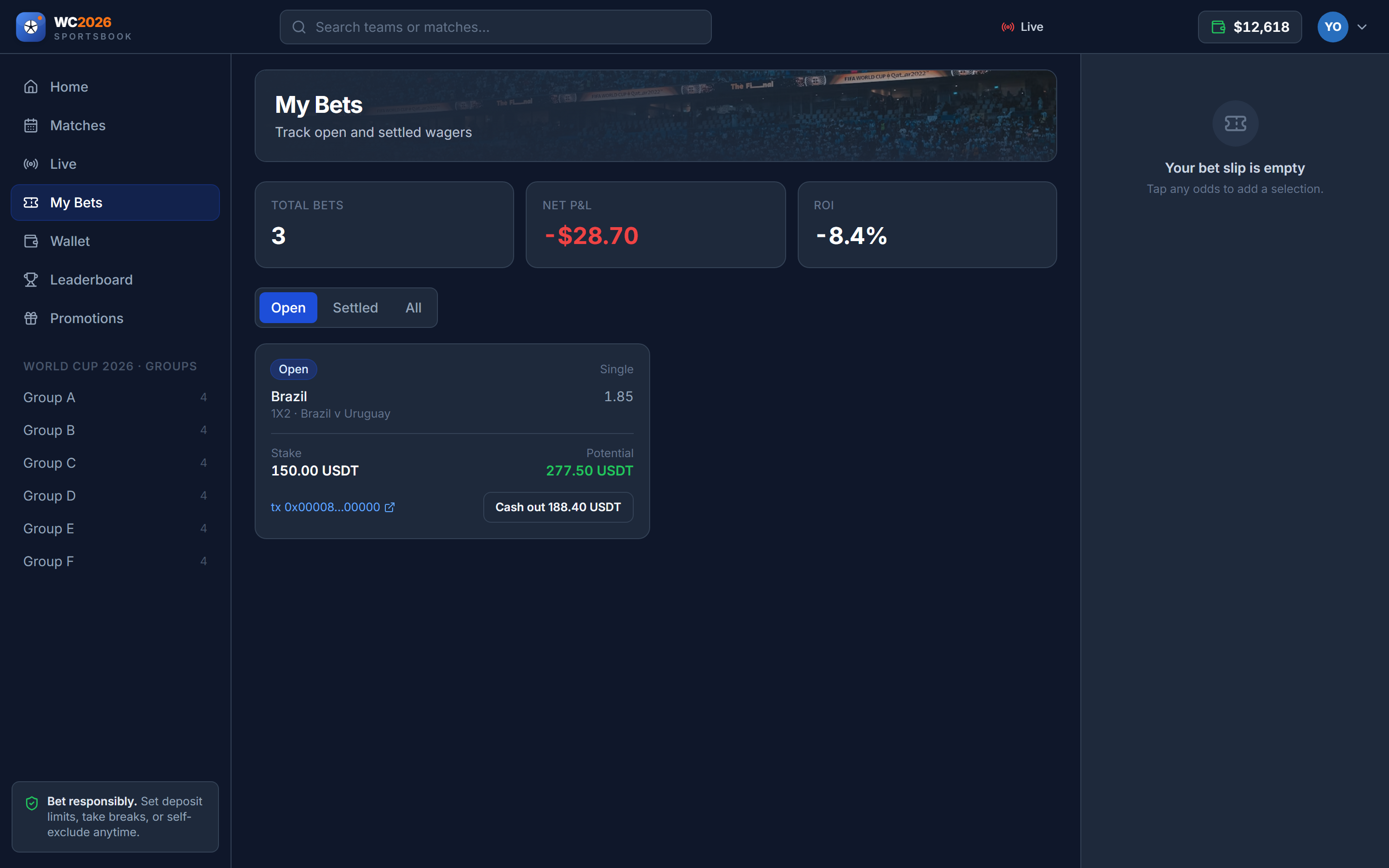Open Live in the sidebar menu

pos(115,163)
